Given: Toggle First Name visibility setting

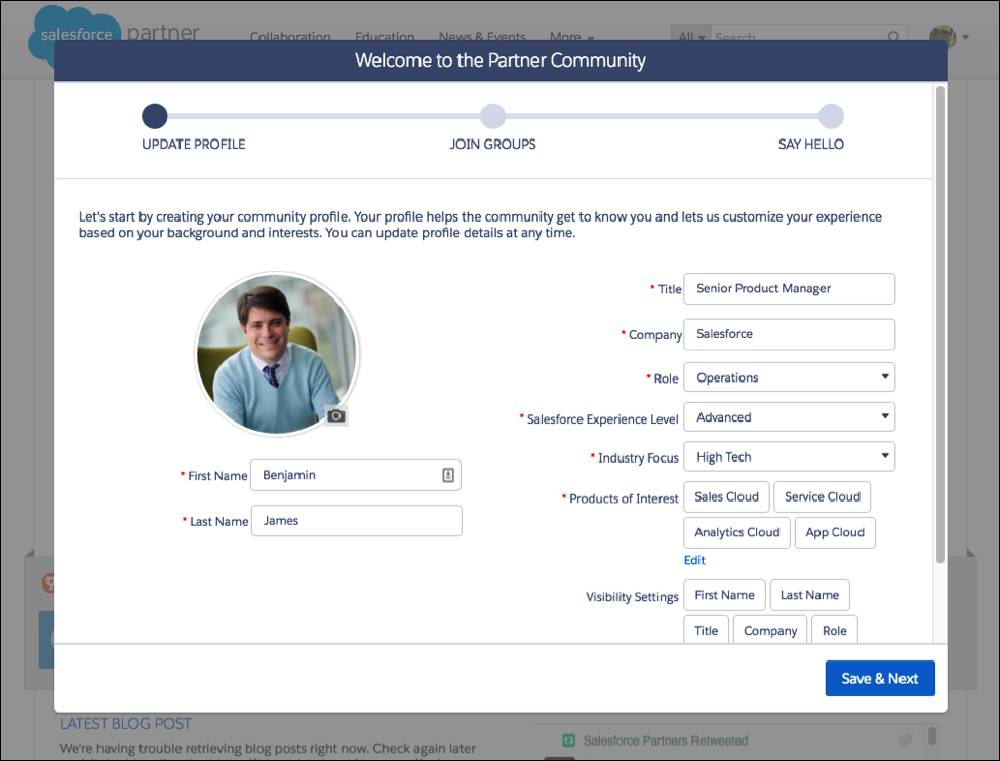Looking at the screenshot, I should (724, 595).
